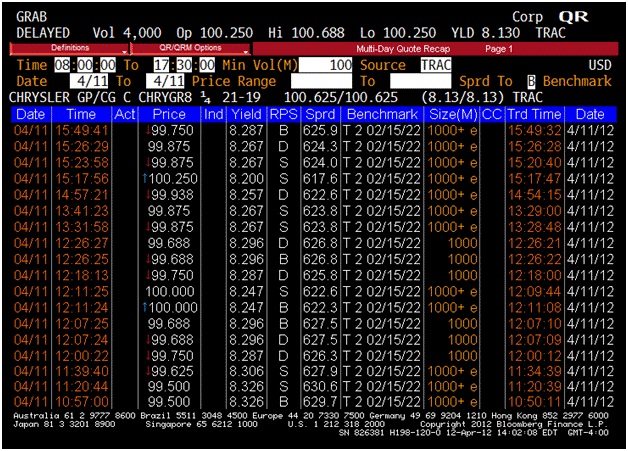Click the trade time 10:50:11

click(x=535, y=402)
